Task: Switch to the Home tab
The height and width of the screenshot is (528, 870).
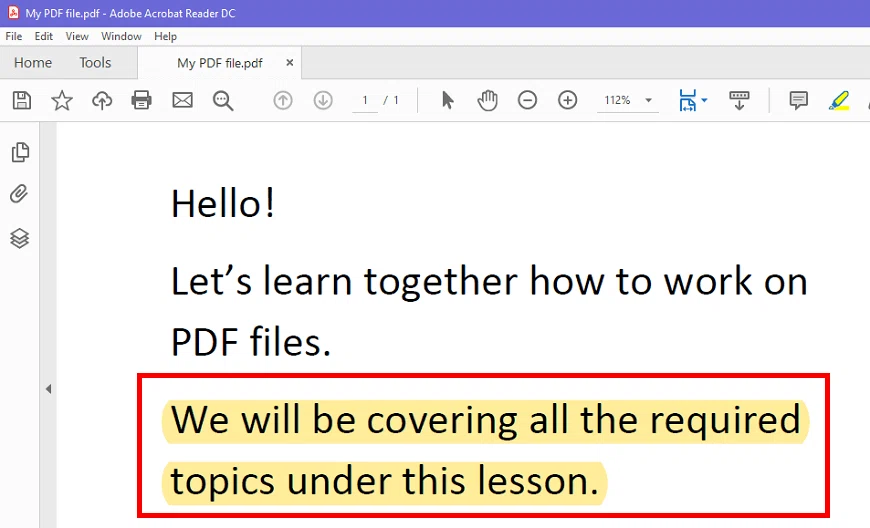Action: 33,63
